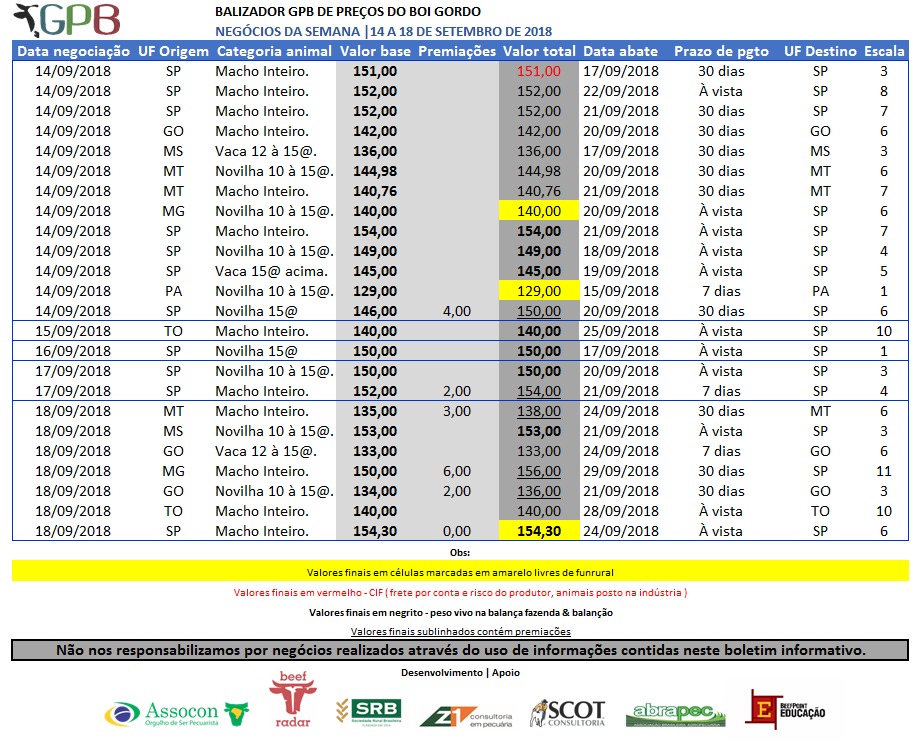
Task: Select the 'UF Origem' column header
Action: [173, 51]
